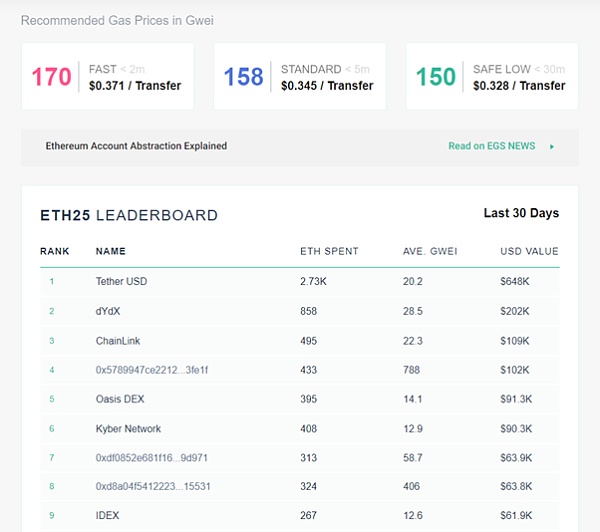Click rank number 1 in leaderboard

click(52, 281)
